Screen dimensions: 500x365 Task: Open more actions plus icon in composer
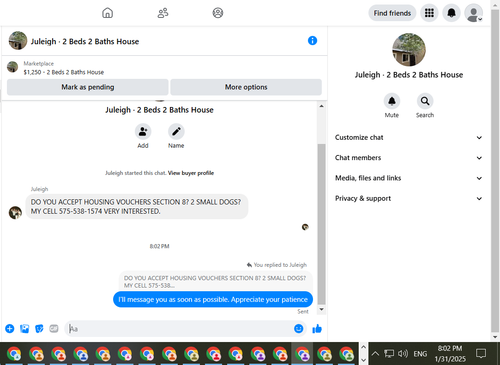tap(10, 329)
